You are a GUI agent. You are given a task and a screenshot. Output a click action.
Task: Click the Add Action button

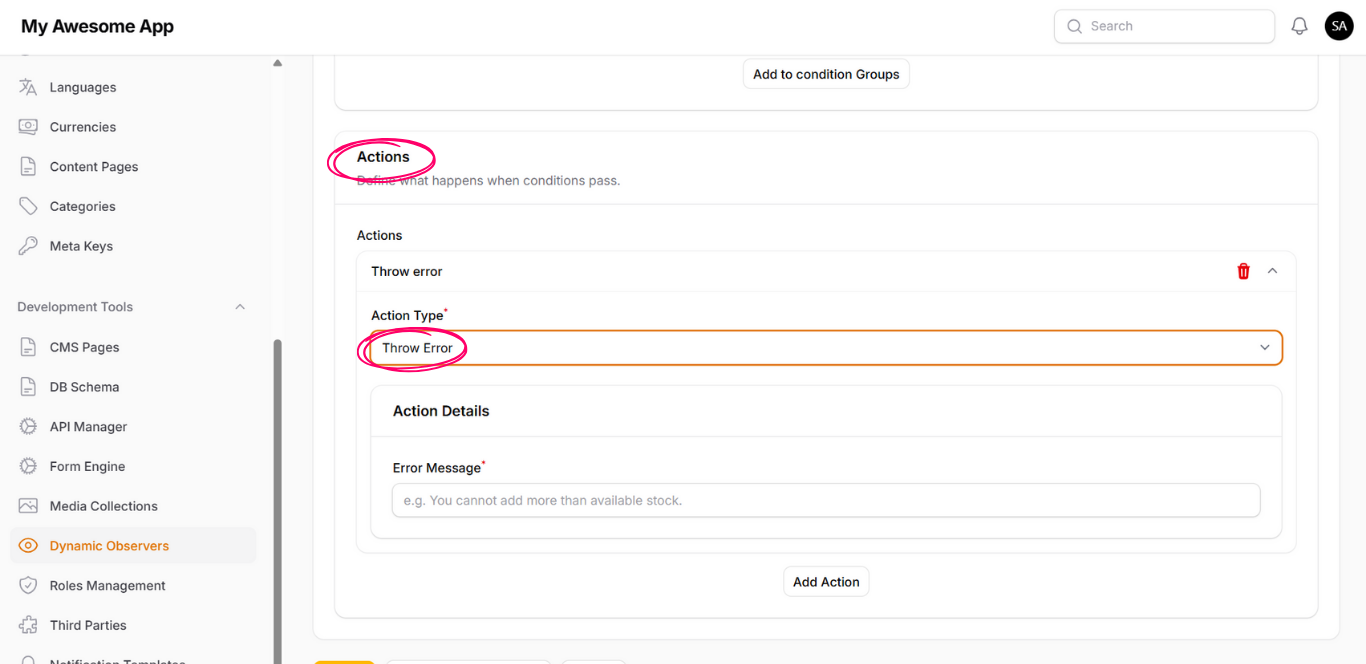[825, 582]
